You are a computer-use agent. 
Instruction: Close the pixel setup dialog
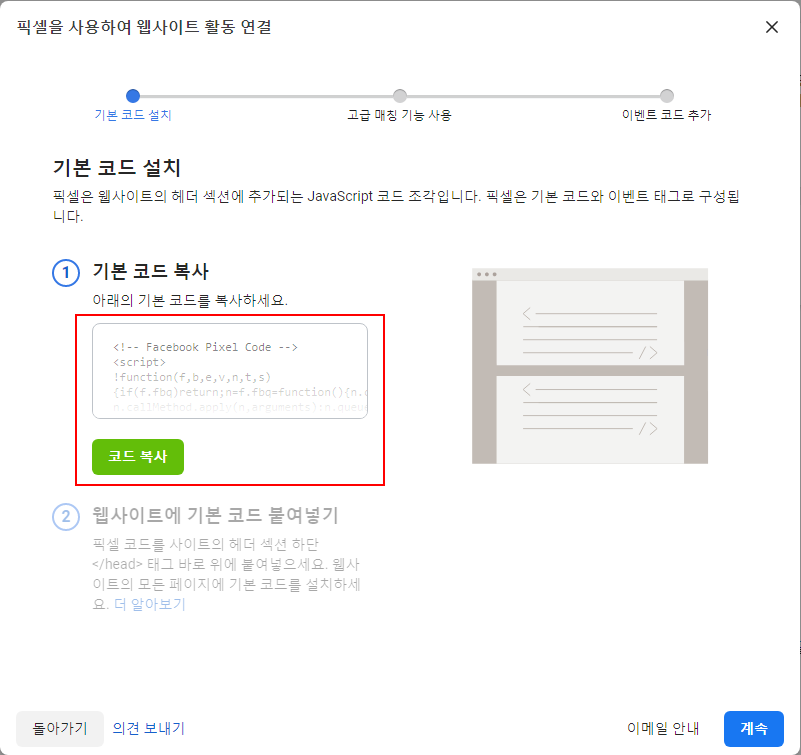point(771,27)
